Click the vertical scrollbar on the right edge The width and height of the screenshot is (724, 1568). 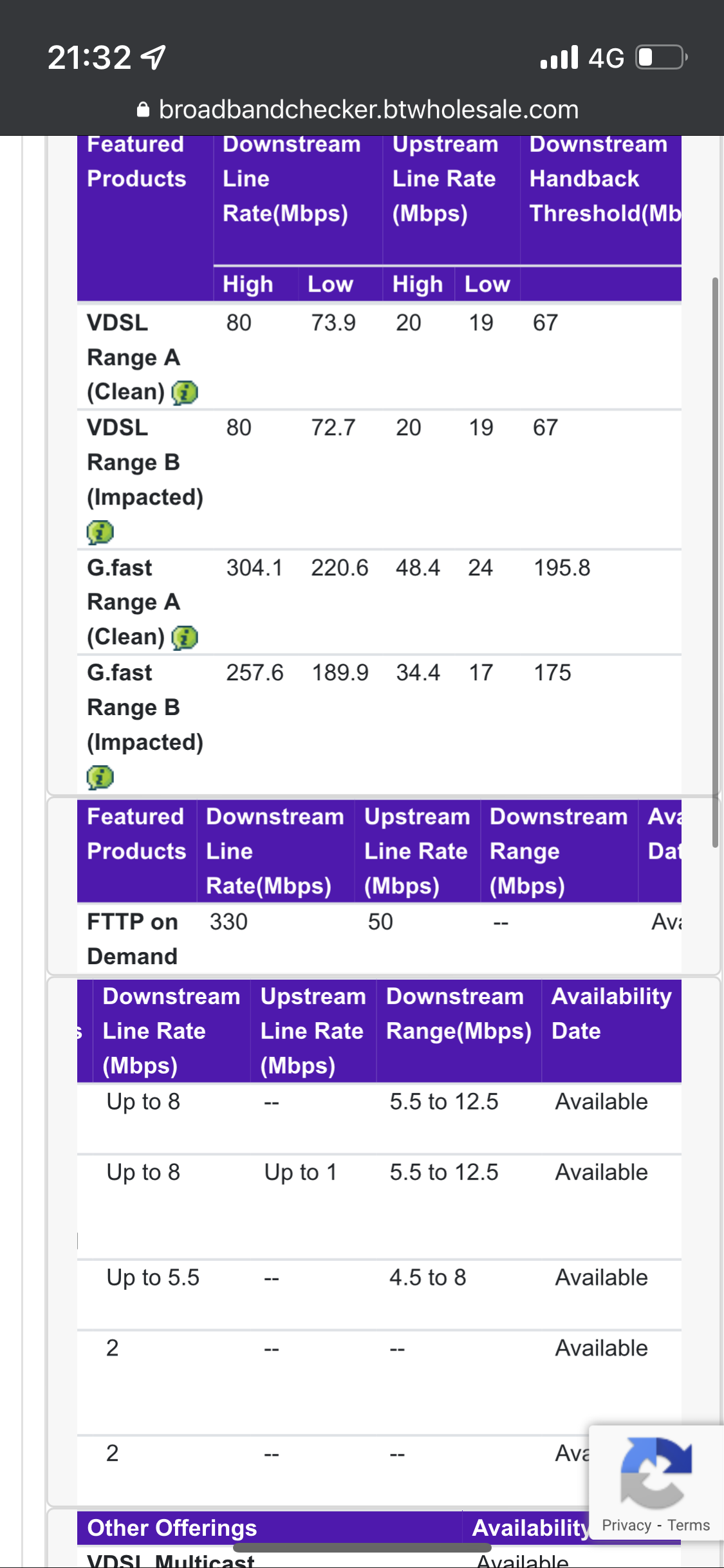(x=715, y=563)
